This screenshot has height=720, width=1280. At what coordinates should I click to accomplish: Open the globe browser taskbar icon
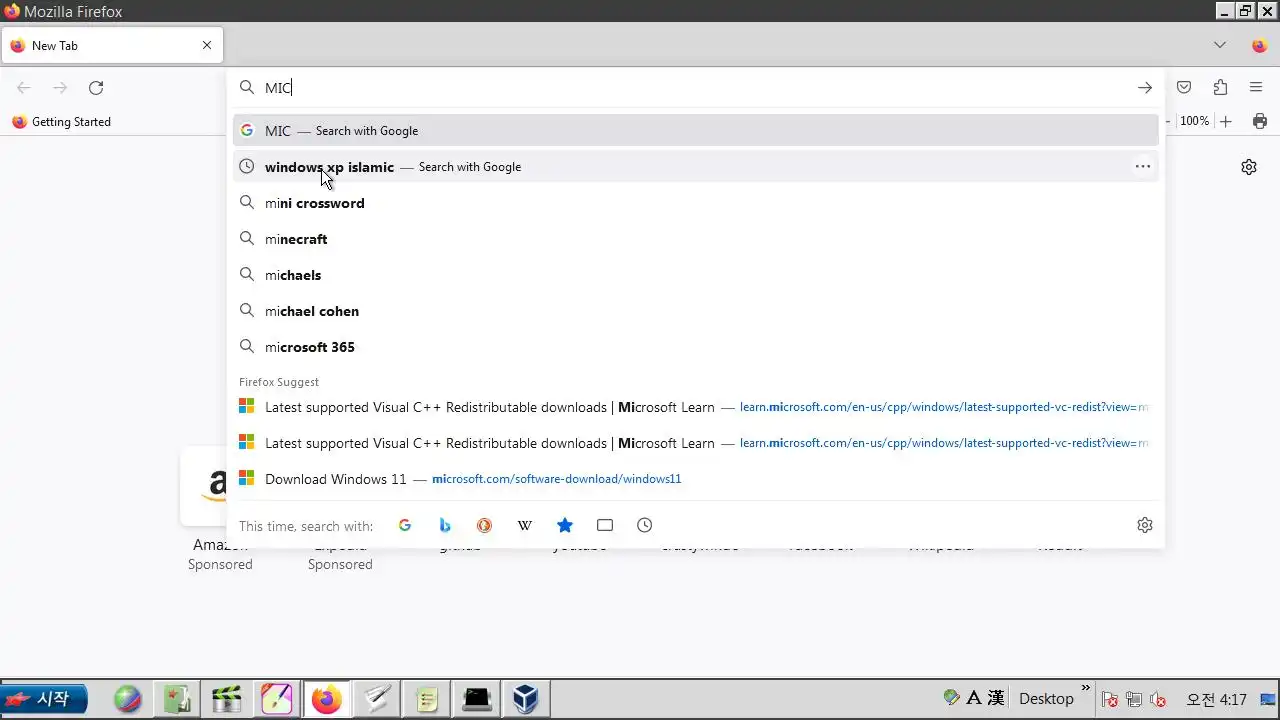[x=128, y=699]
